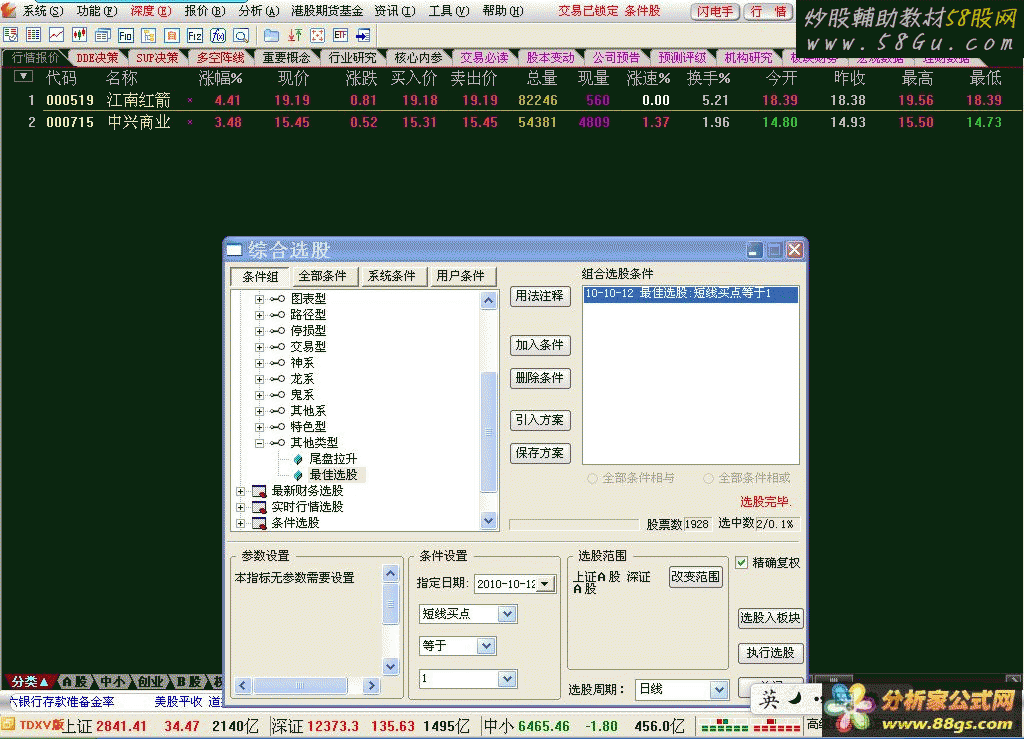The width and height of the screenshot is (1024, 739).
Task: Expand the 图表型 tree node
Action: tap(259, 299)
